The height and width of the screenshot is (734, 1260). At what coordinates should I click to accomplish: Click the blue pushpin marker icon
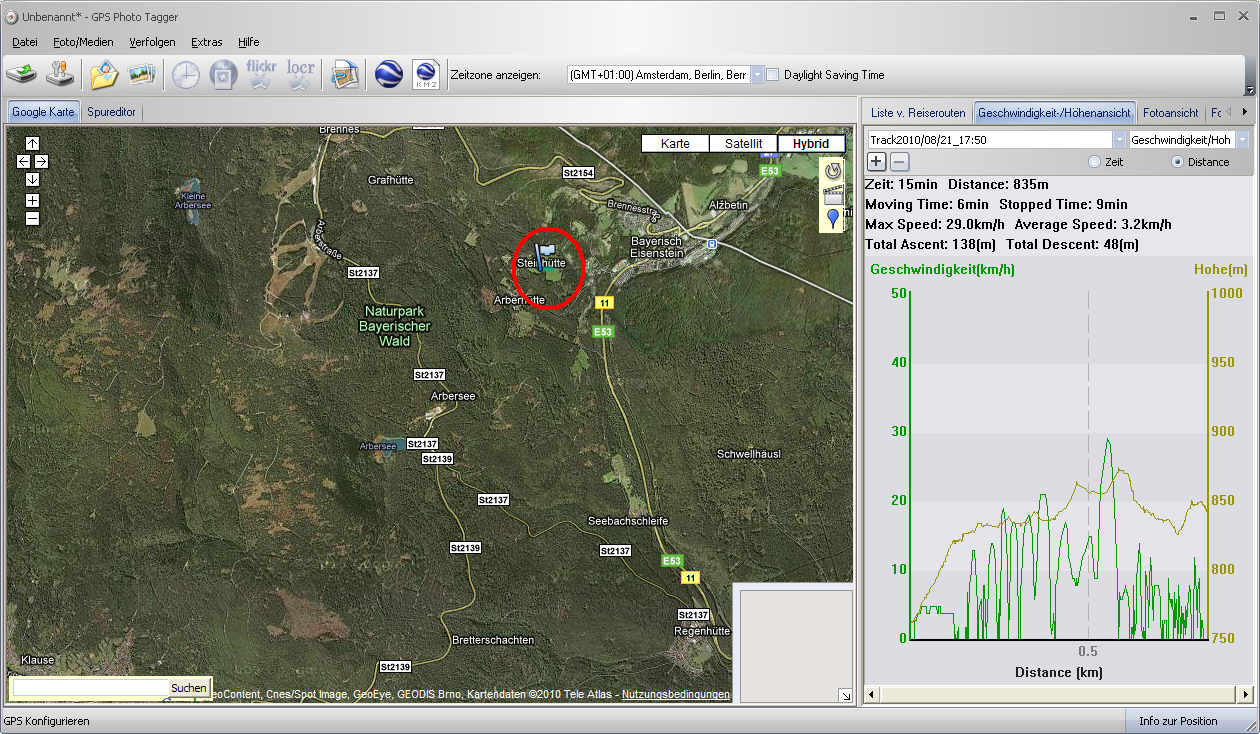tap(833, 219)
